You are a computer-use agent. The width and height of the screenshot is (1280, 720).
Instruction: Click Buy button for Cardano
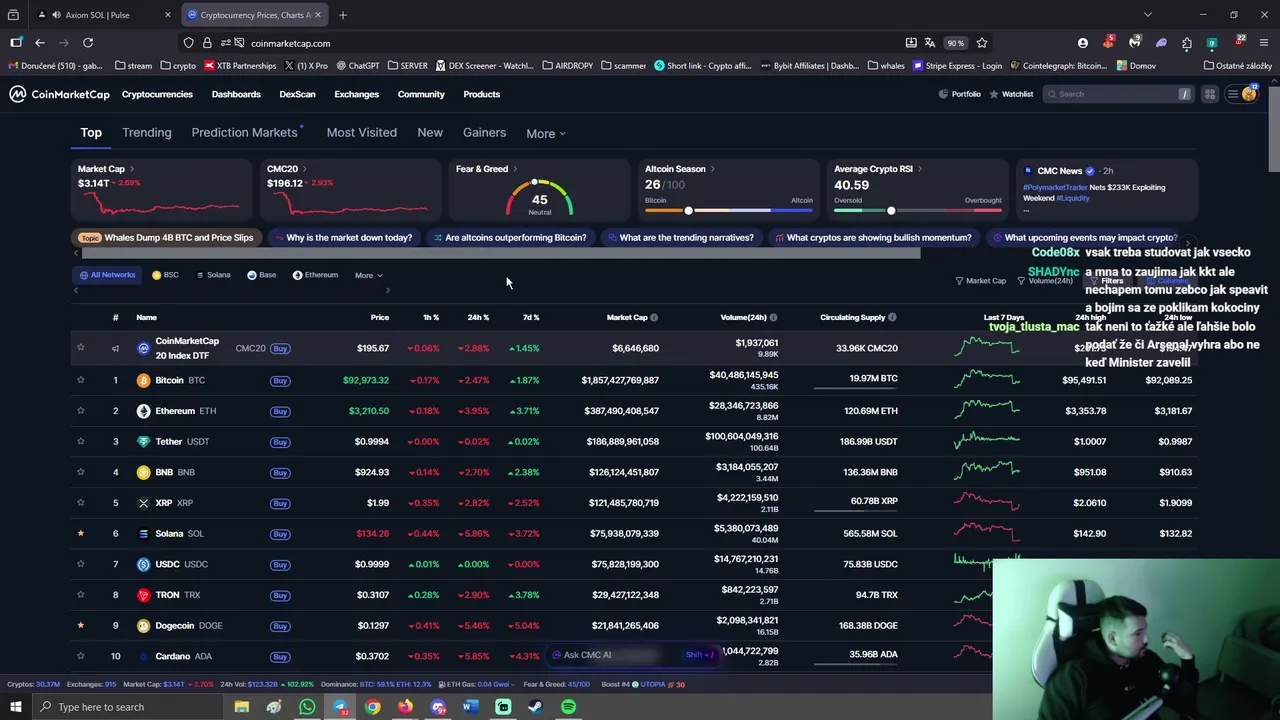click(280, 656)
